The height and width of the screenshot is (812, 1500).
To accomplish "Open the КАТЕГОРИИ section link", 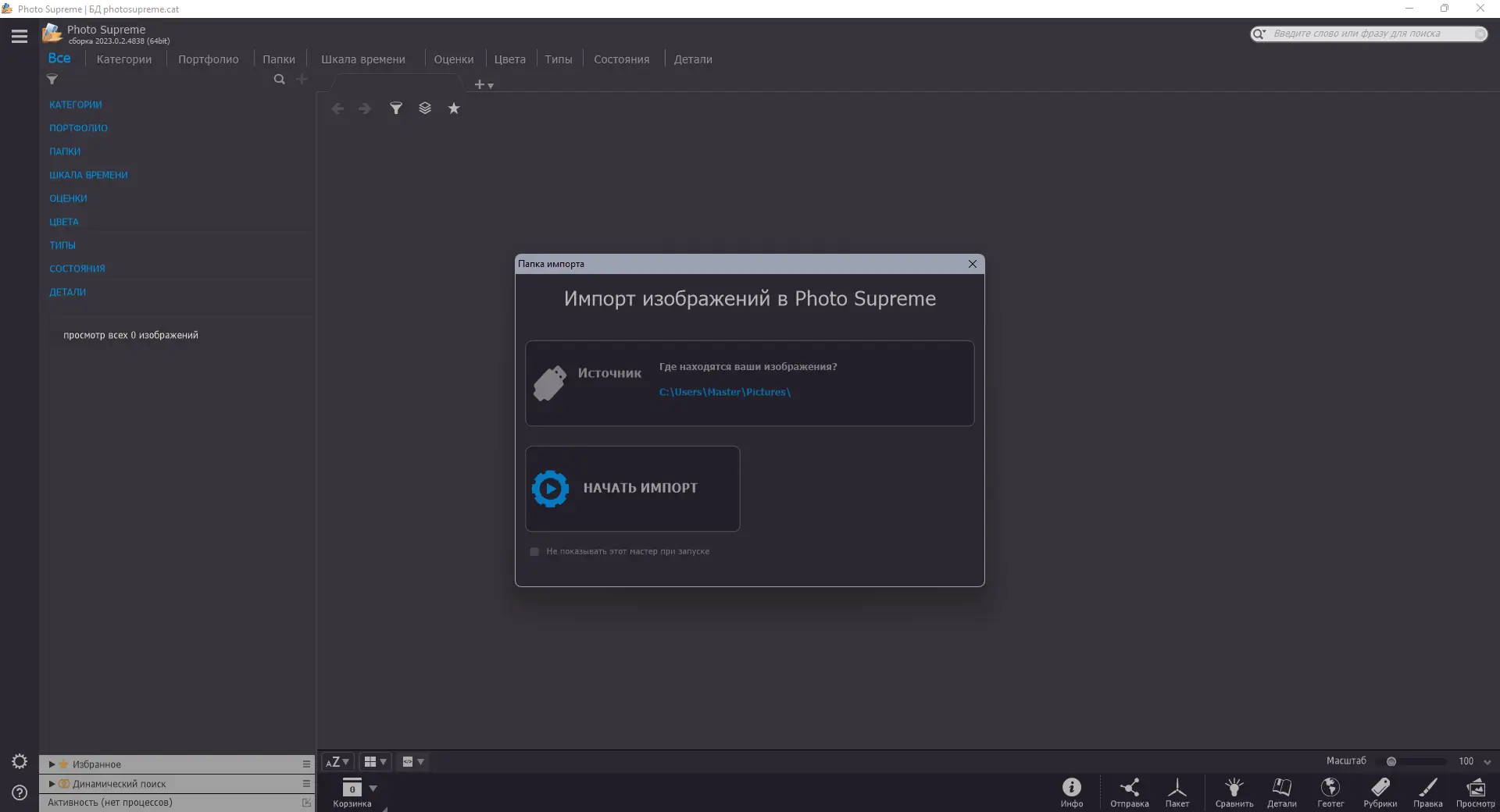I will click(76, 105).
